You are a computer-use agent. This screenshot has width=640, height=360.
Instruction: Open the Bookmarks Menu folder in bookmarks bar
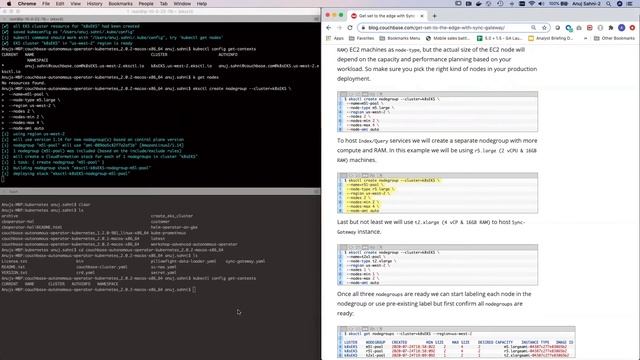[x=400, y=38]
